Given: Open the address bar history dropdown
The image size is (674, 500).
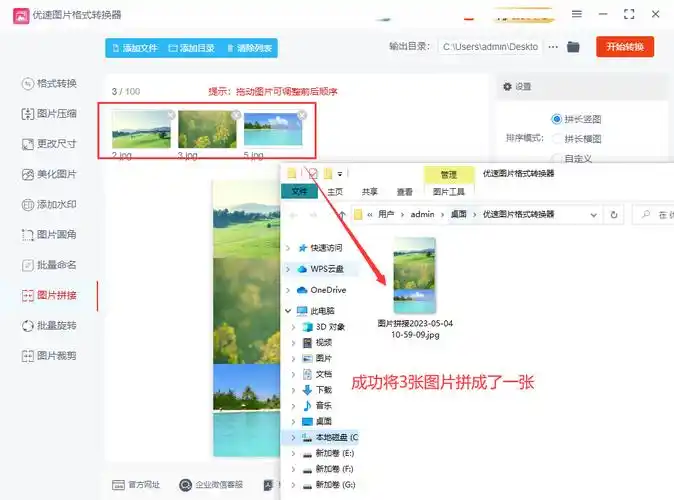Looking at the screenshot, I should 594,215.
